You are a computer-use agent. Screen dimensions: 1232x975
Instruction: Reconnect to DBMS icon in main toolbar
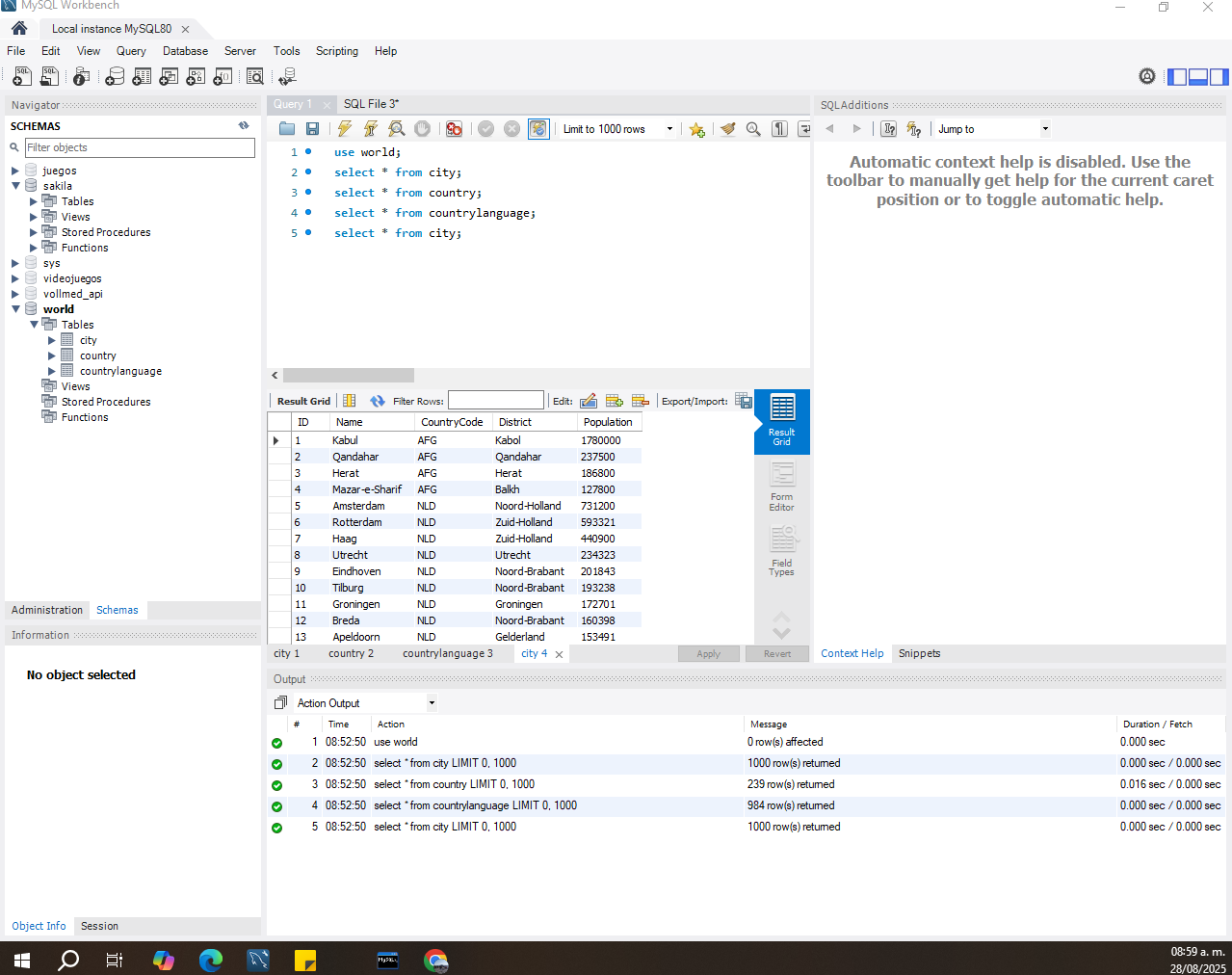click(x=287, y=76)
